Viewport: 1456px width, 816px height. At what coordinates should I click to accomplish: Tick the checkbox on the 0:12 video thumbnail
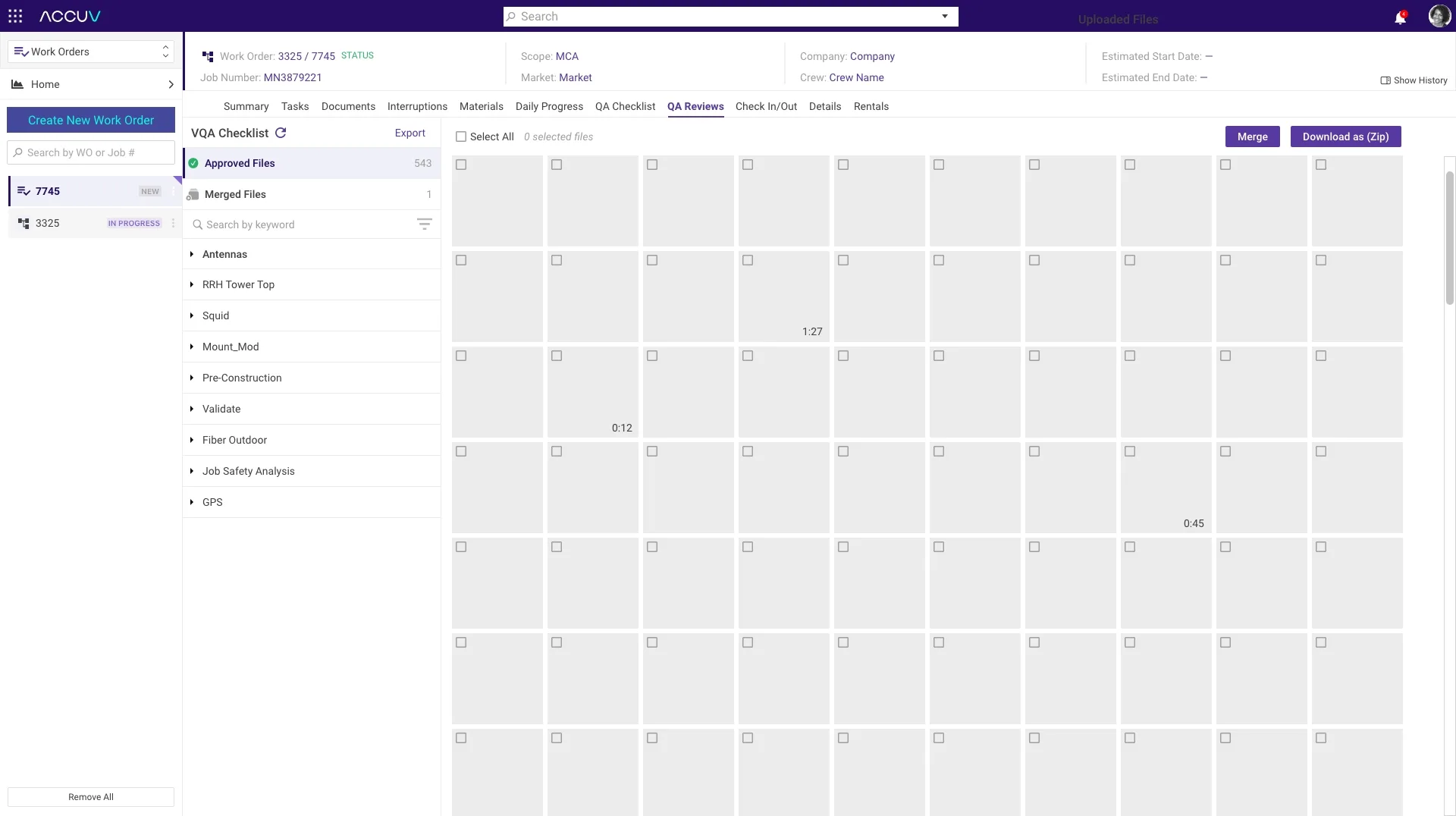coord(557,356)
